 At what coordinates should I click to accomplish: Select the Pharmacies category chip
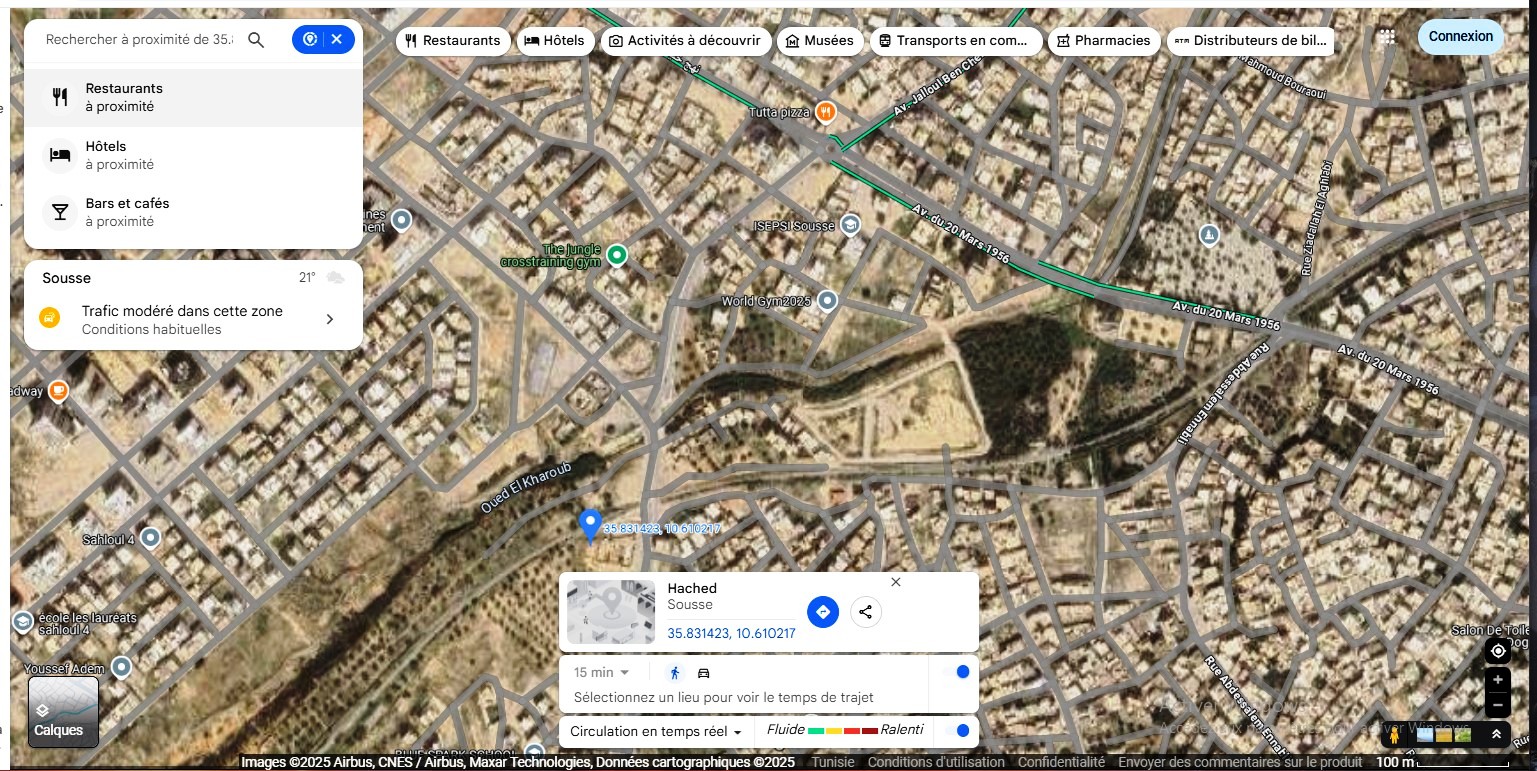[1103, 41]
